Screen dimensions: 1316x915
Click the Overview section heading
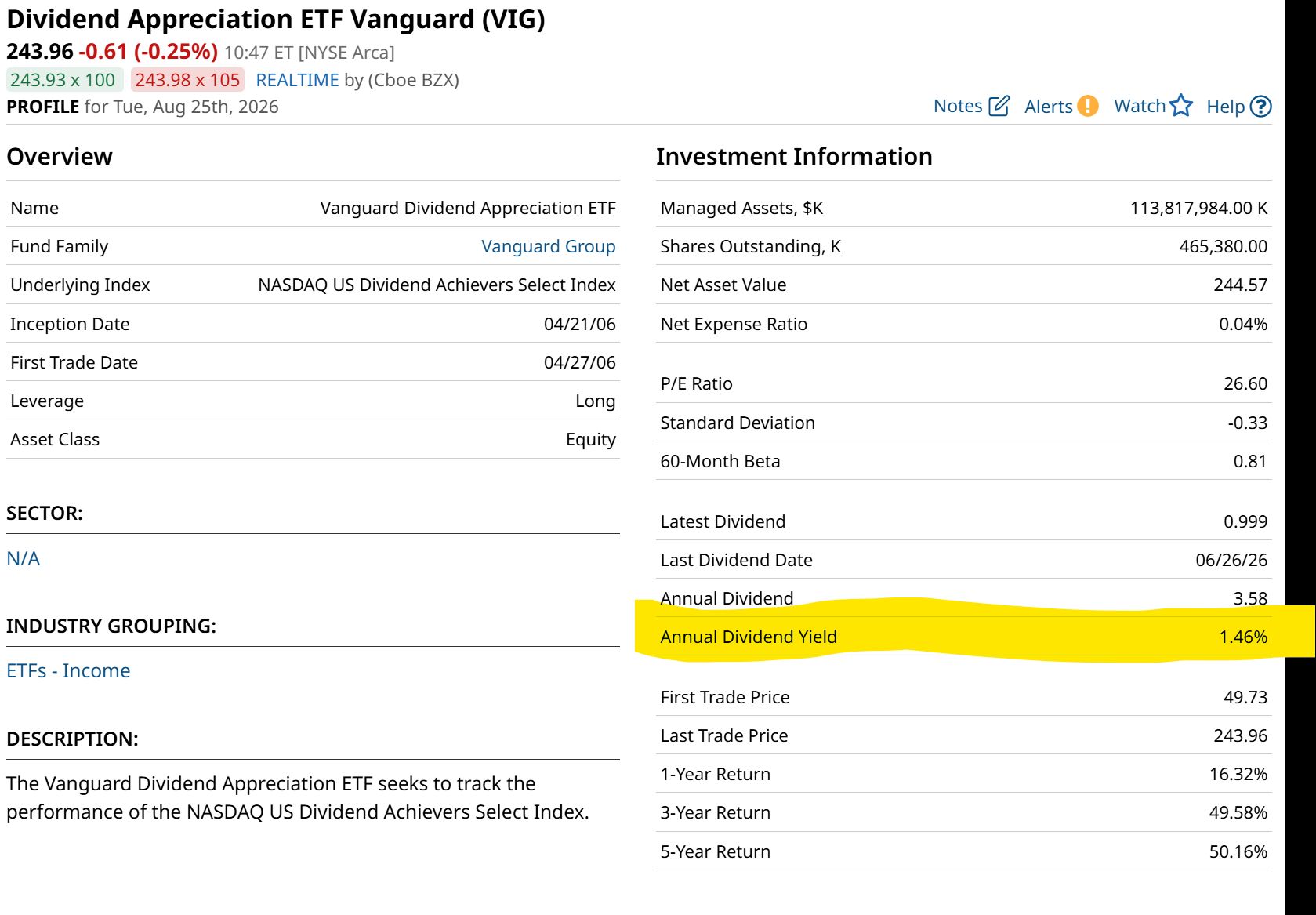coord(60,156)
